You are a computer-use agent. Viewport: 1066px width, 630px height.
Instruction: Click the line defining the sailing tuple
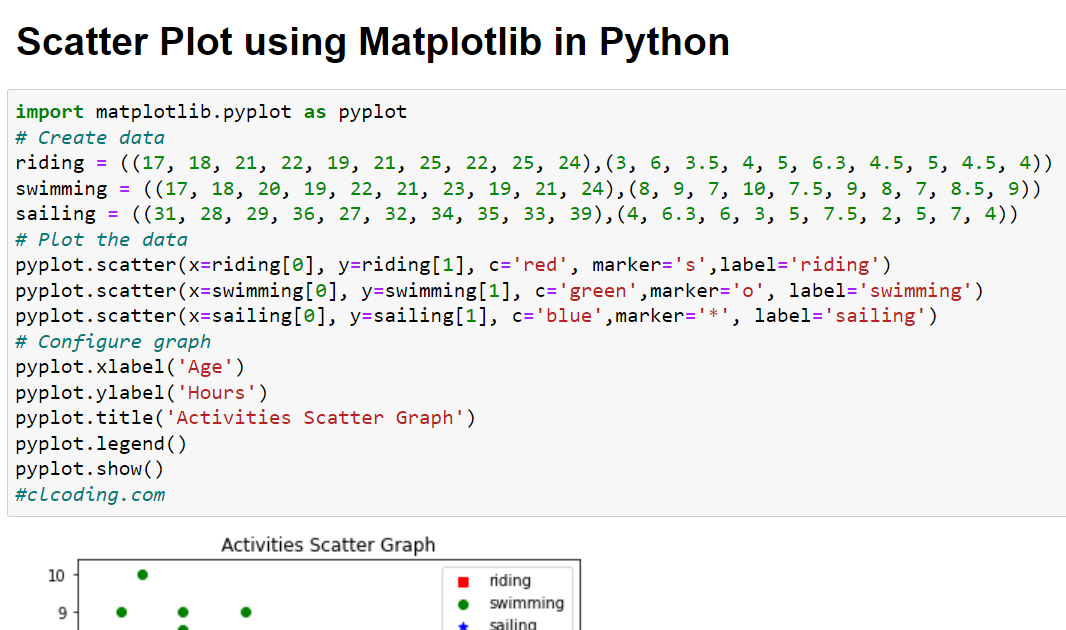pos(517,214)
